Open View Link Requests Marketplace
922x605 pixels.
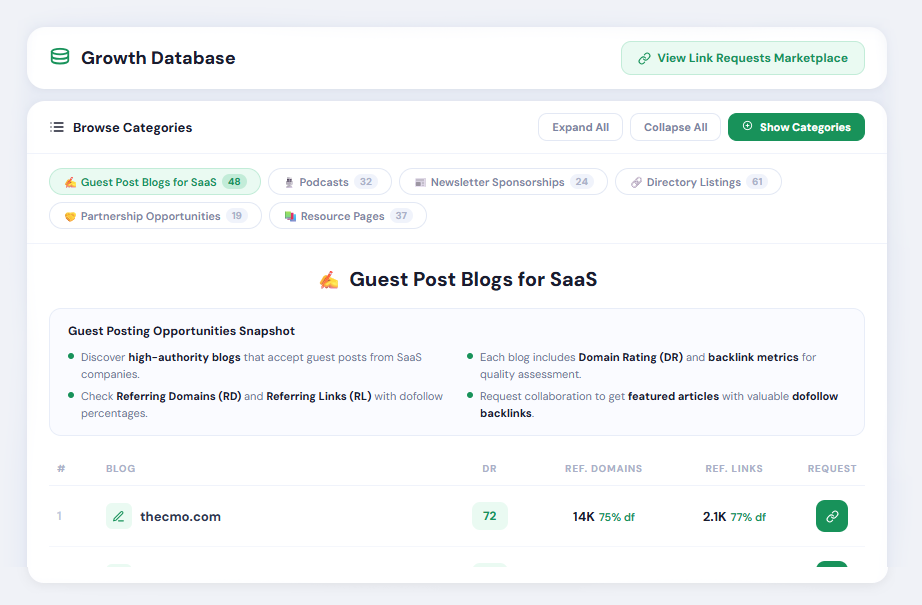click(743, 58)
